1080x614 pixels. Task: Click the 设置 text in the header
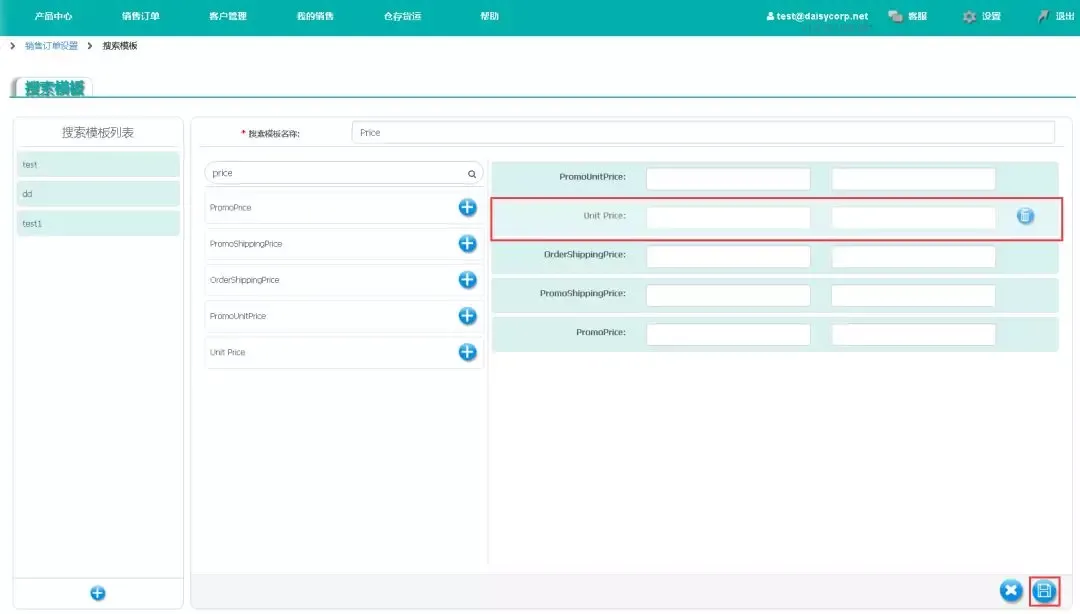pos(991,16)
